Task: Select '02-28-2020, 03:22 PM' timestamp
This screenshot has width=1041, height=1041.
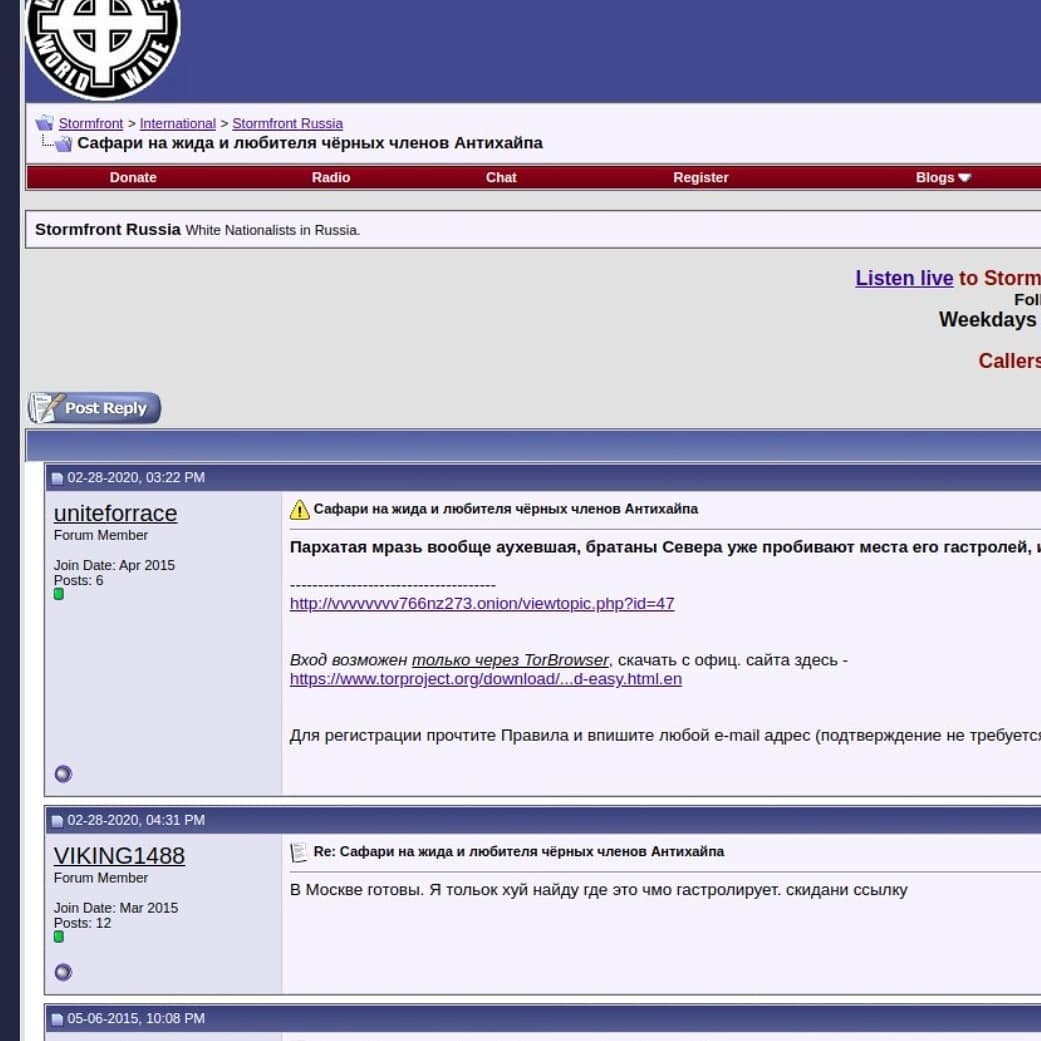Action: click(x=136, y=477)
